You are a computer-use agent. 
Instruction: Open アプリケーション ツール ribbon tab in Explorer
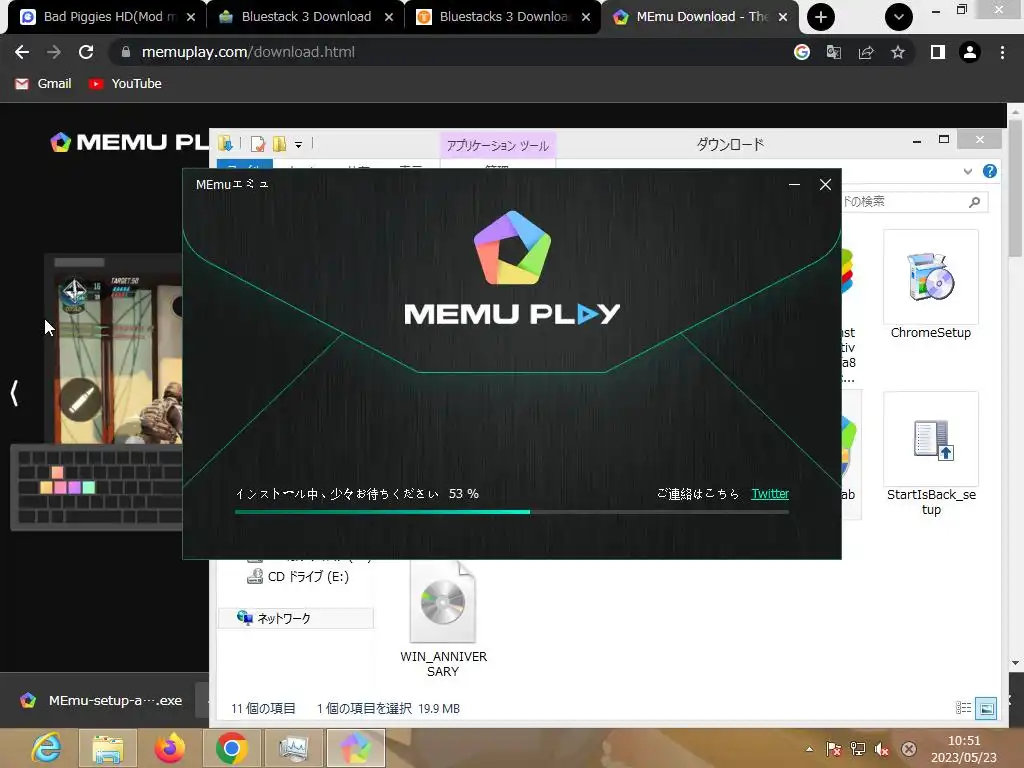(498, 146)
